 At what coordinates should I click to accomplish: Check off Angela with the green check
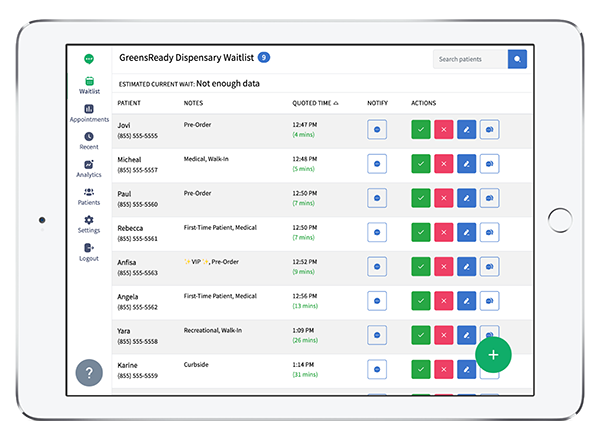[421, 301]
